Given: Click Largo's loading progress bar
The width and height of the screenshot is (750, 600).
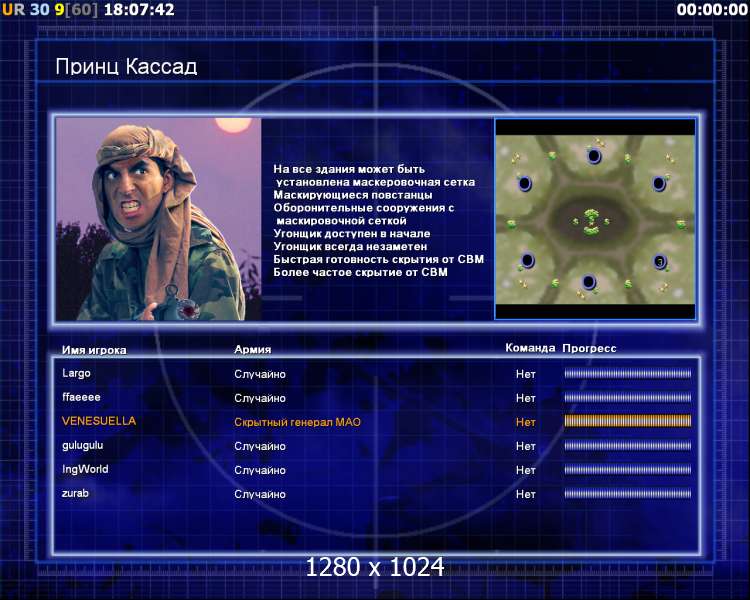Looking at the screenshot, I should tap(628, 374).
